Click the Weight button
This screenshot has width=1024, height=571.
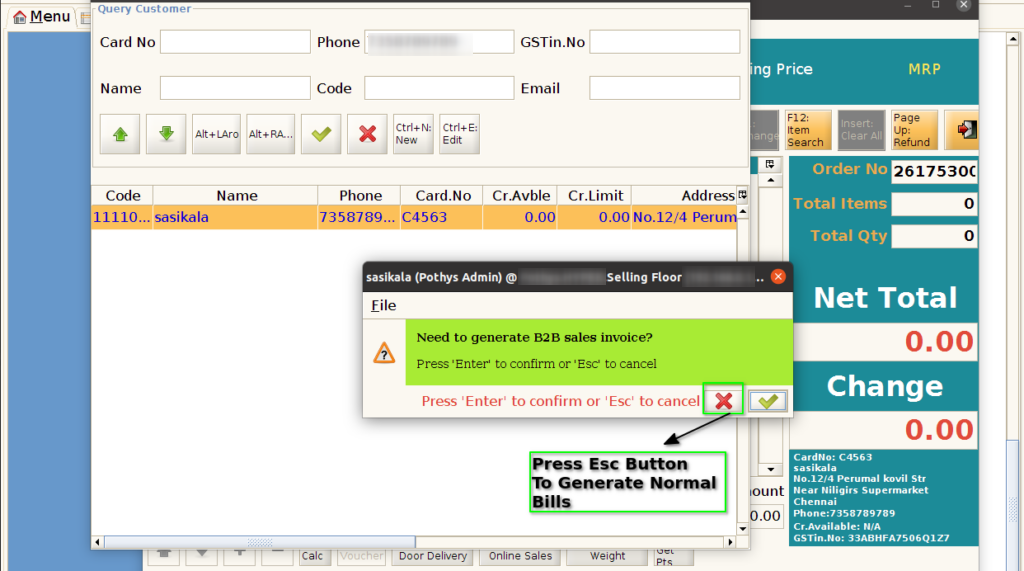[607, 556]
